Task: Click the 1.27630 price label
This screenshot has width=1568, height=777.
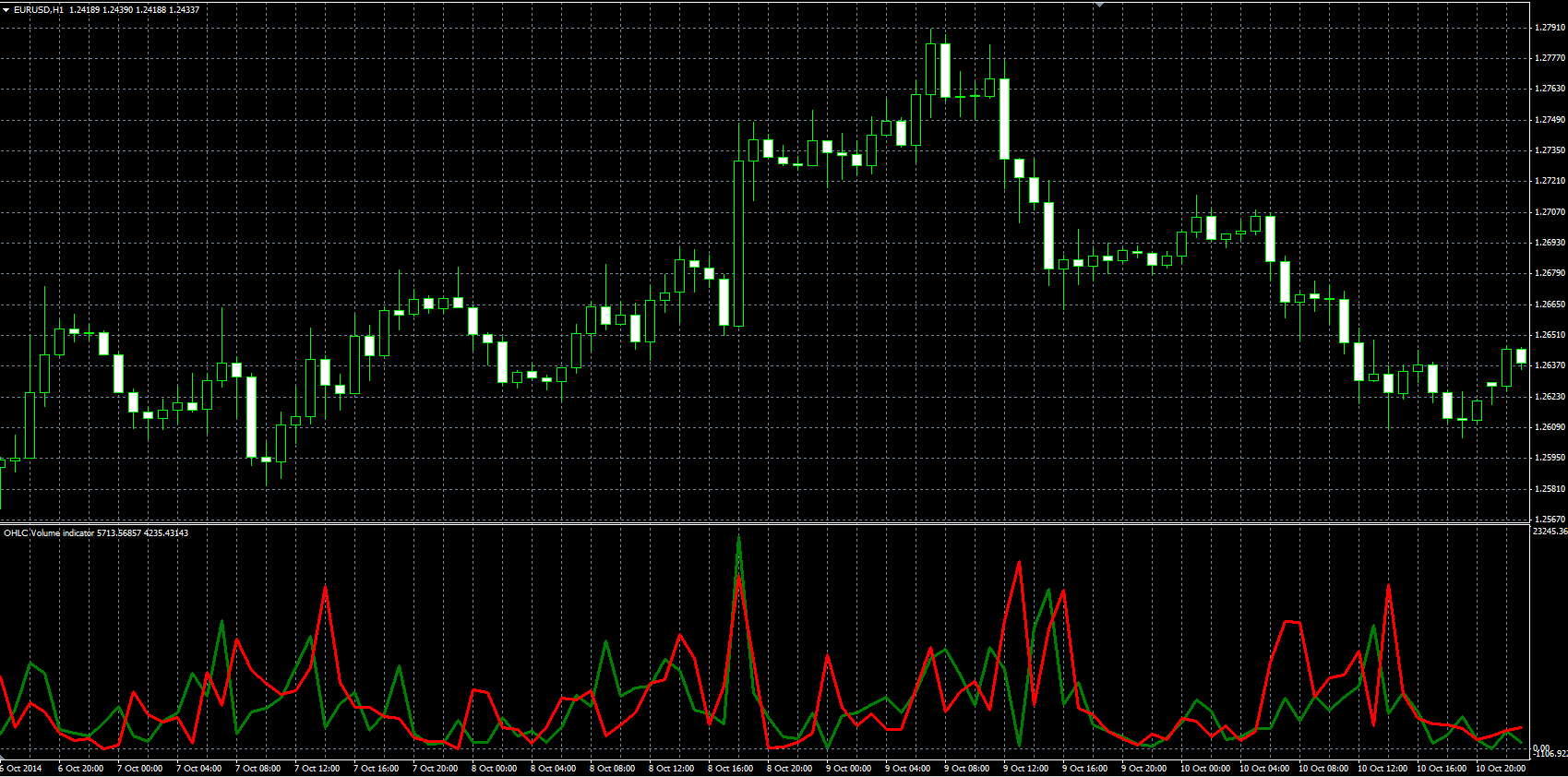Action: [x=1550, y=89]
